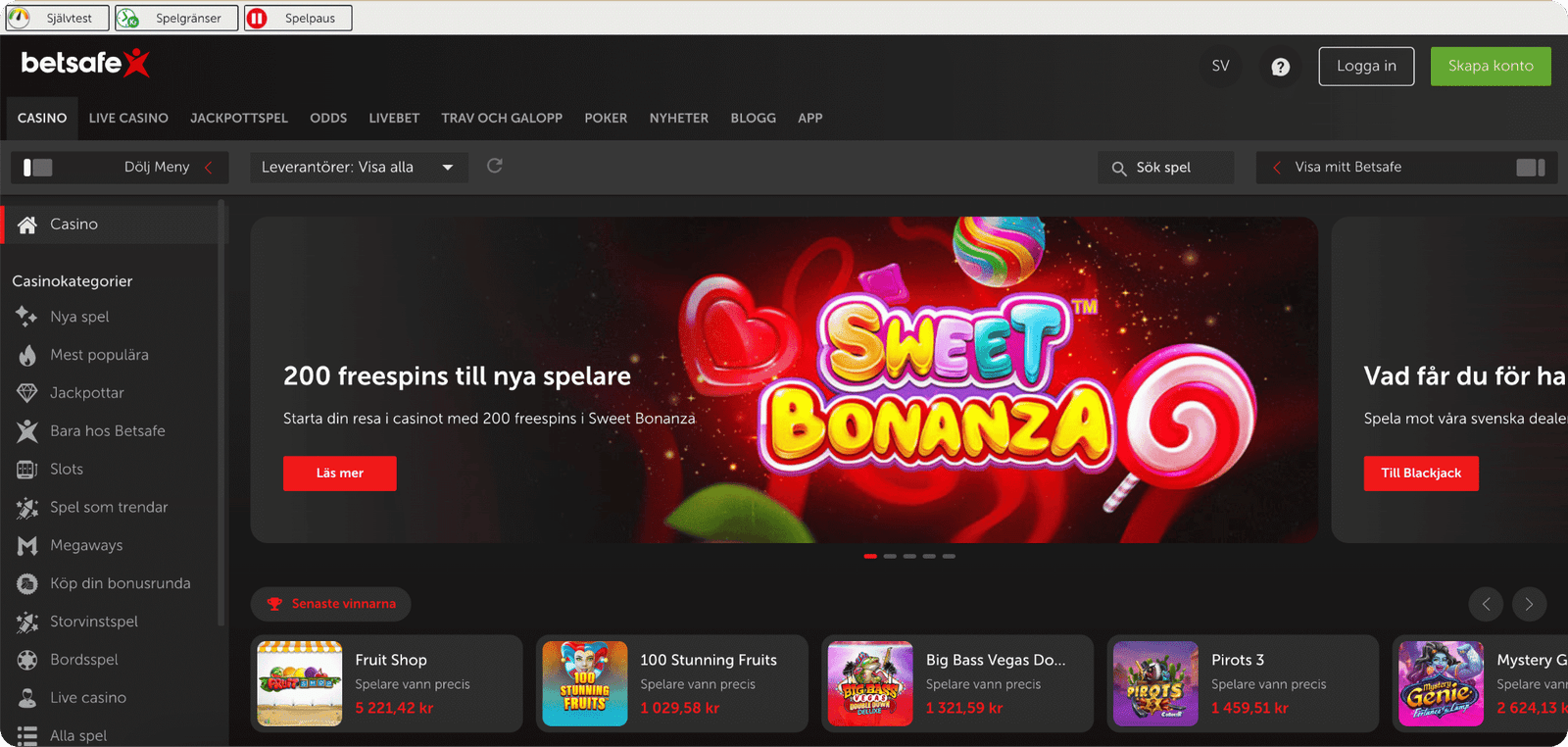
Task: Click the Köp din bonusrunda icon
Action: pyautogui.click(x=27, y=583)
